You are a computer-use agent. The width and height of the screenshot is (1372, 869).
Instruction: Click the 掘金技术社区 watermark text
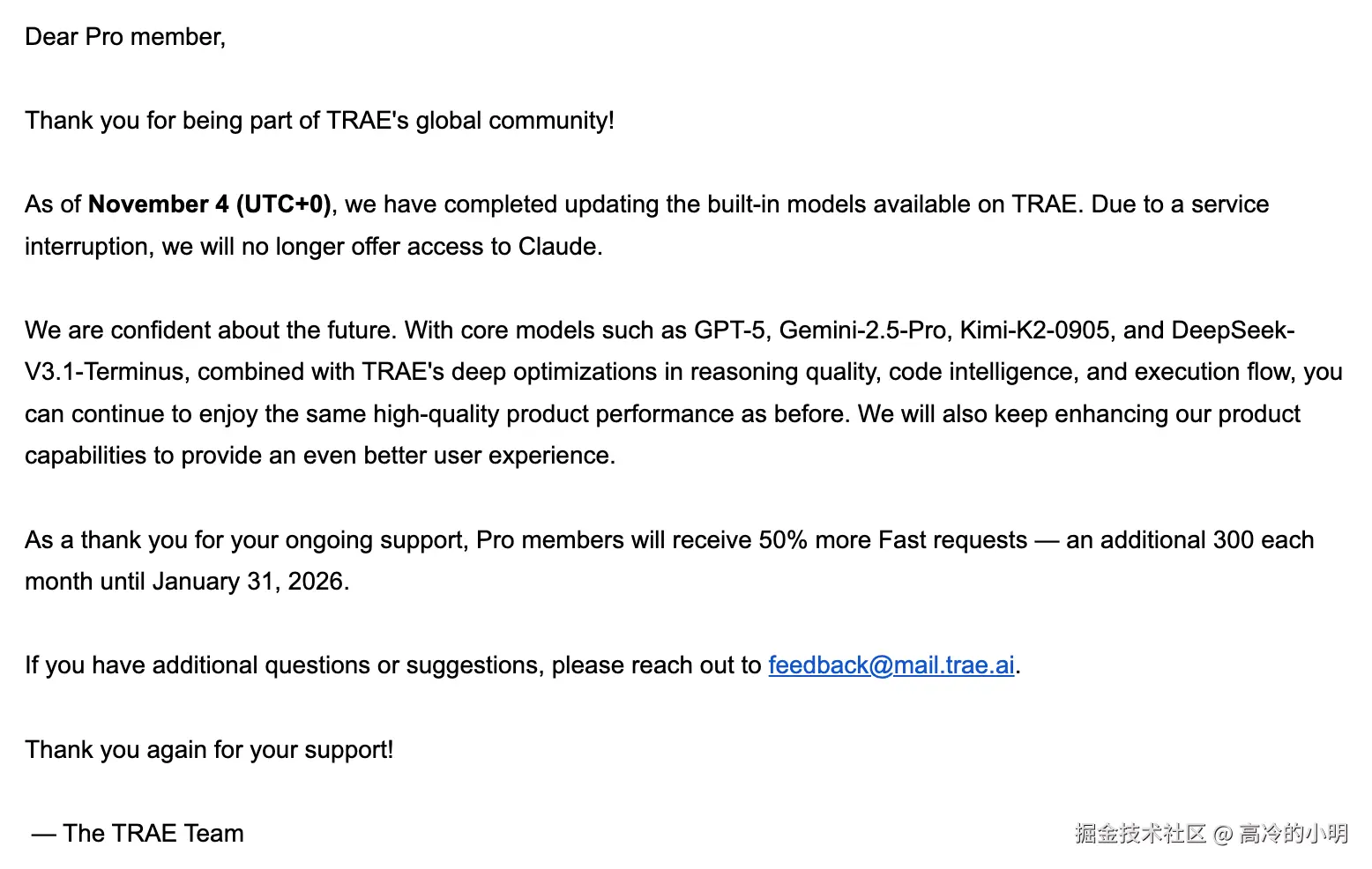[1139, 834]
